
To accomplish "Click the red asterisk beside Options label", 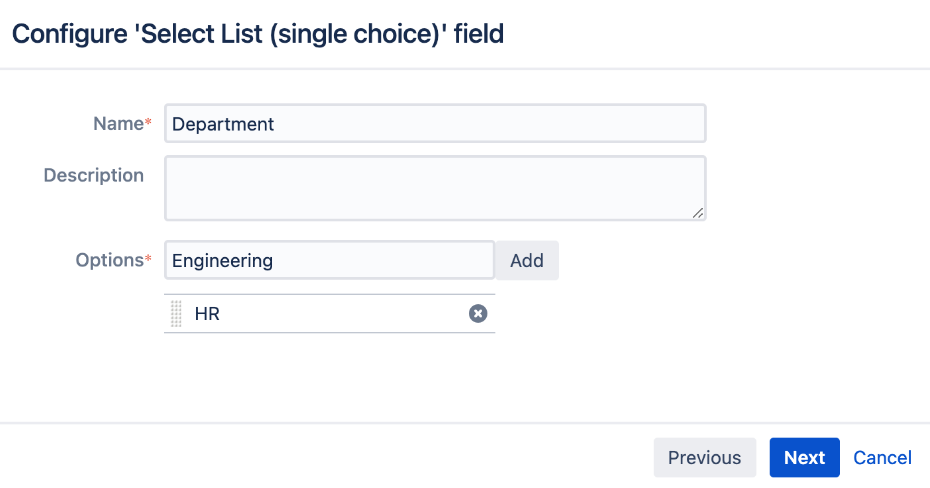I will 148,259.
